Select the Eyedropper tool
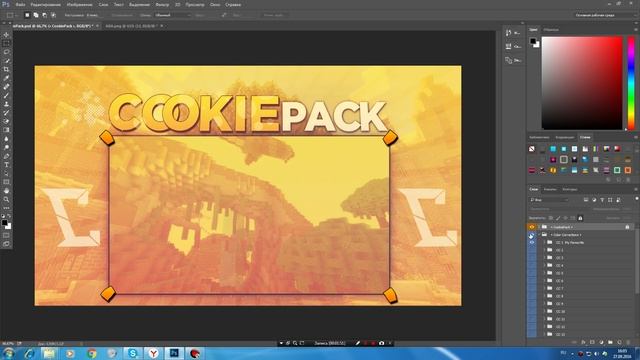Screen dimensions: 640x360 (6, 78)
